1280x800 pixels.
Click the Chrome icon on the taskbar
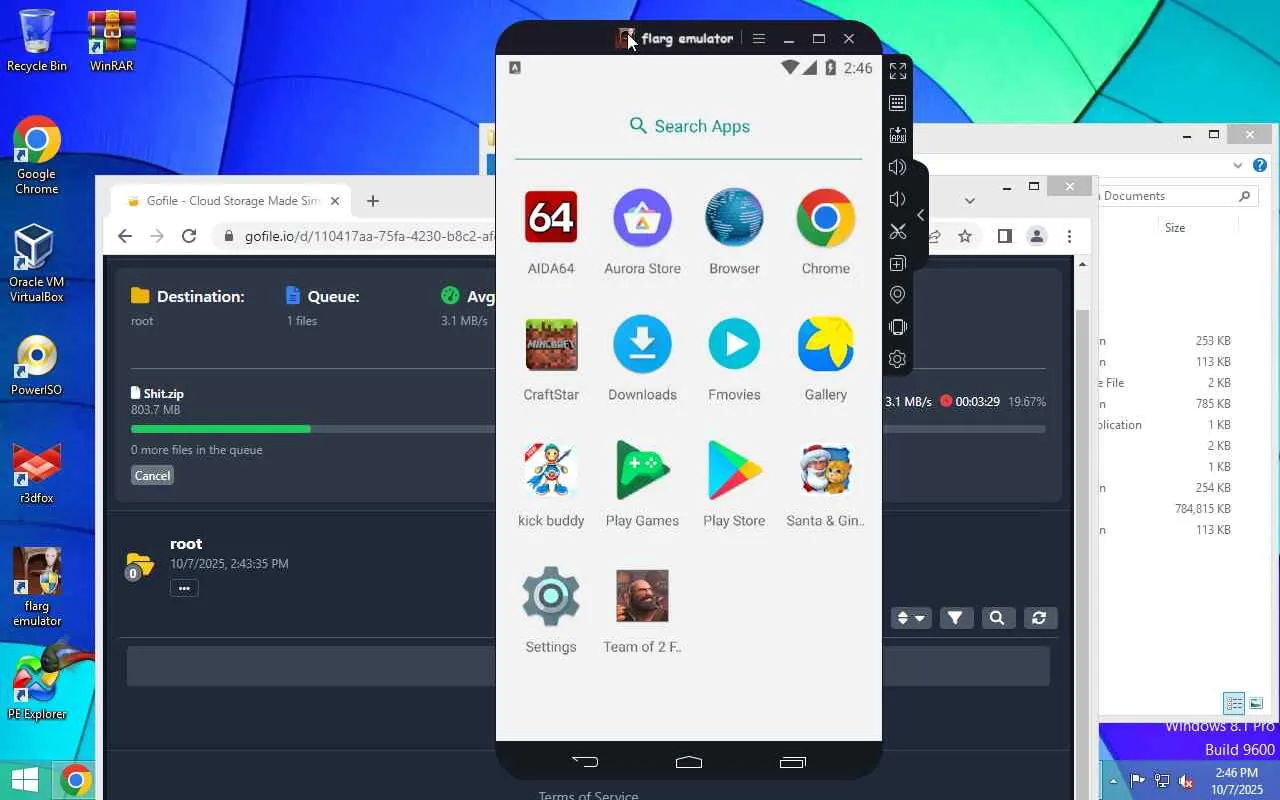[x=75, y=780]
